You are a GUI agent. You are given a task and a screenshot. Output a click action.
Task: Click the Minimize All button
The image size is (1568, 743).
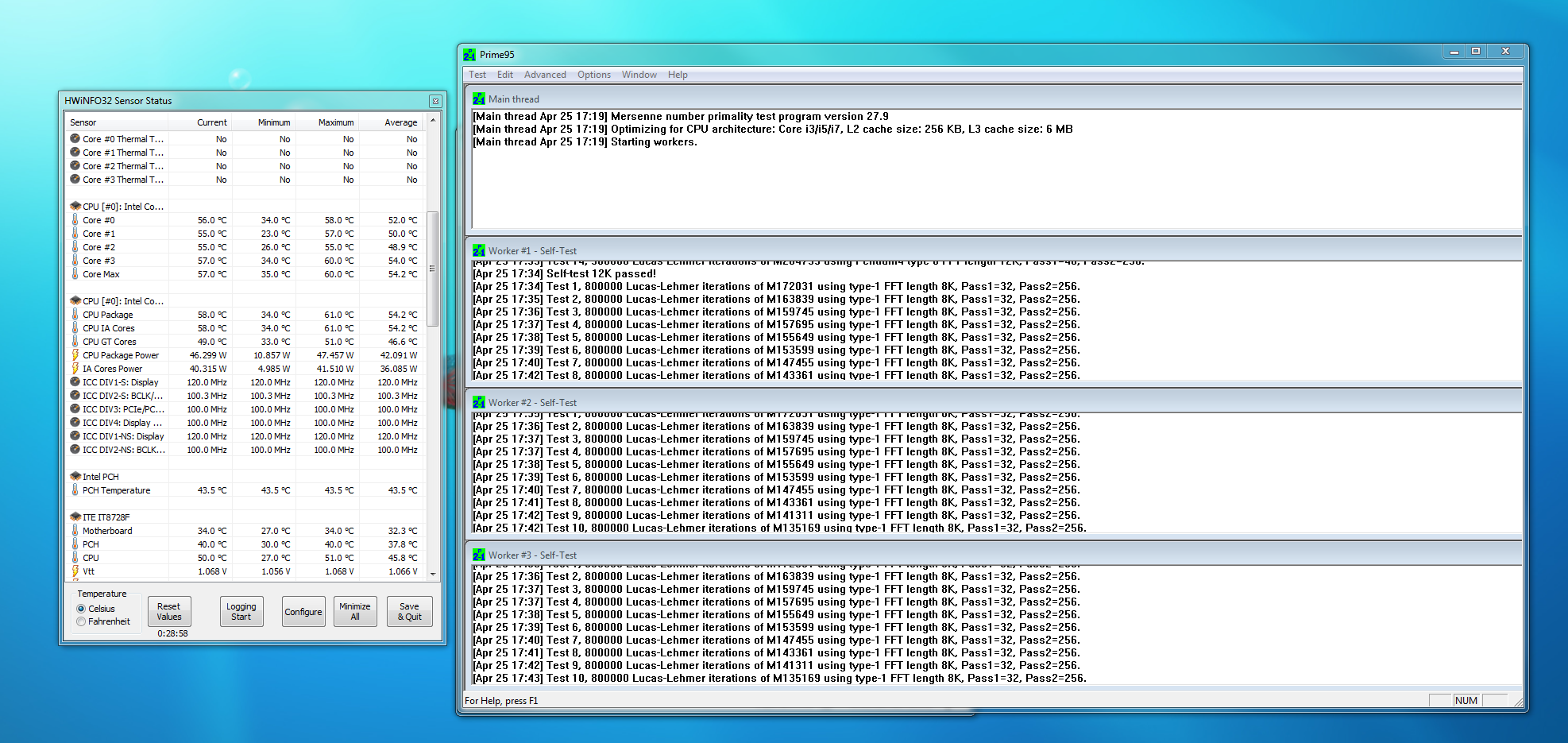(x=355, y=612)
